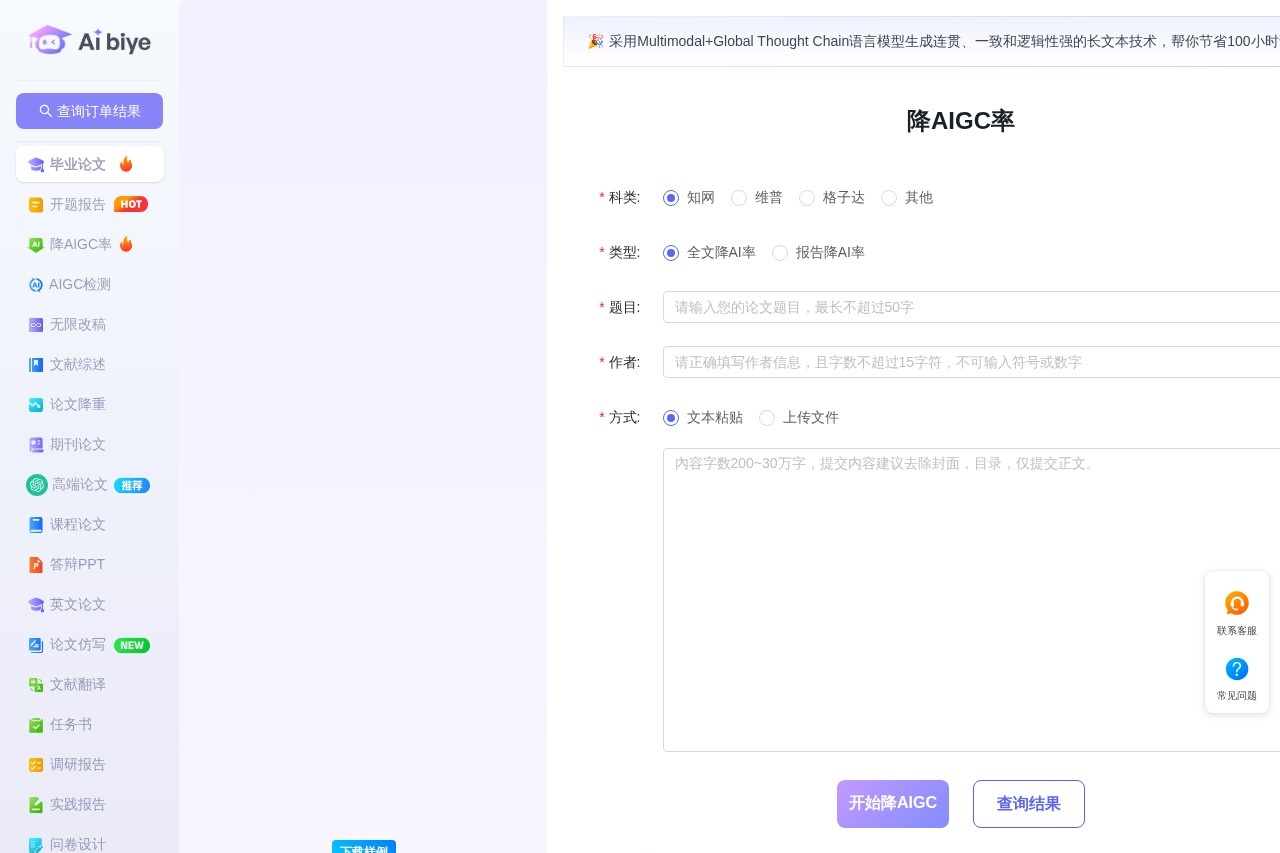
Task: Click the 查询订单结果 search button
Action: 89,111
